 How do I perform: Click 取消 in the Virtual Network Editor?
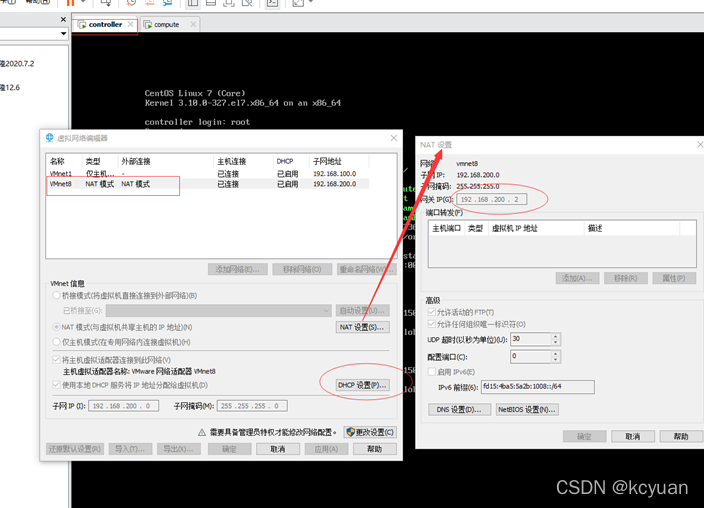coord(277,449)
